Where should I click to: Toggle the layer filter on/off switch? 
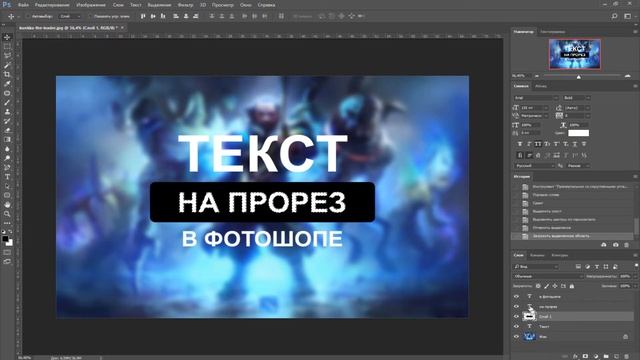636,265
